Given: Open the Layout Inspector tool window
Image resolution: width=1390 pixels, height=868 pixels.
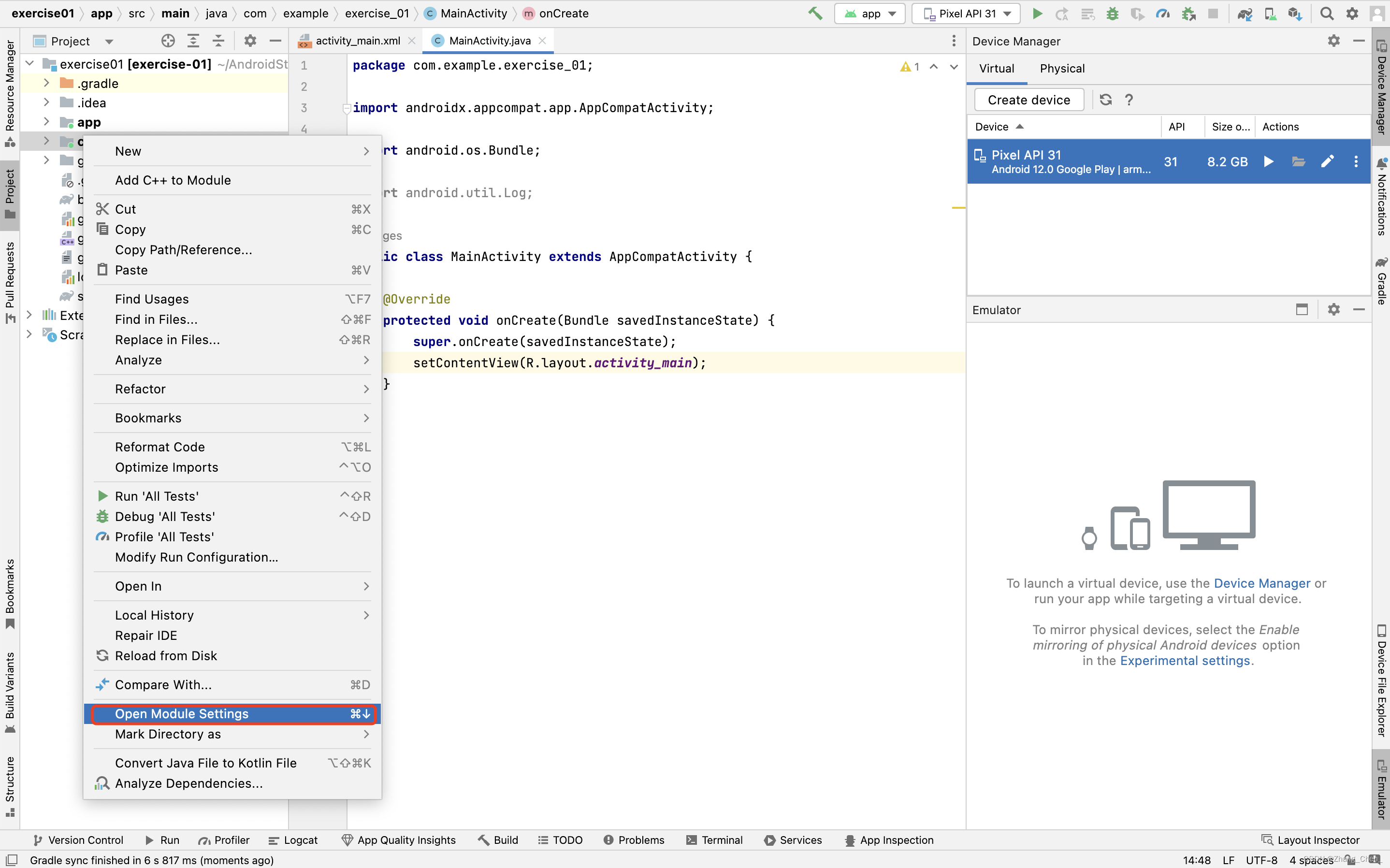Looking at the screenshot, I should (x=1311, y=840).
